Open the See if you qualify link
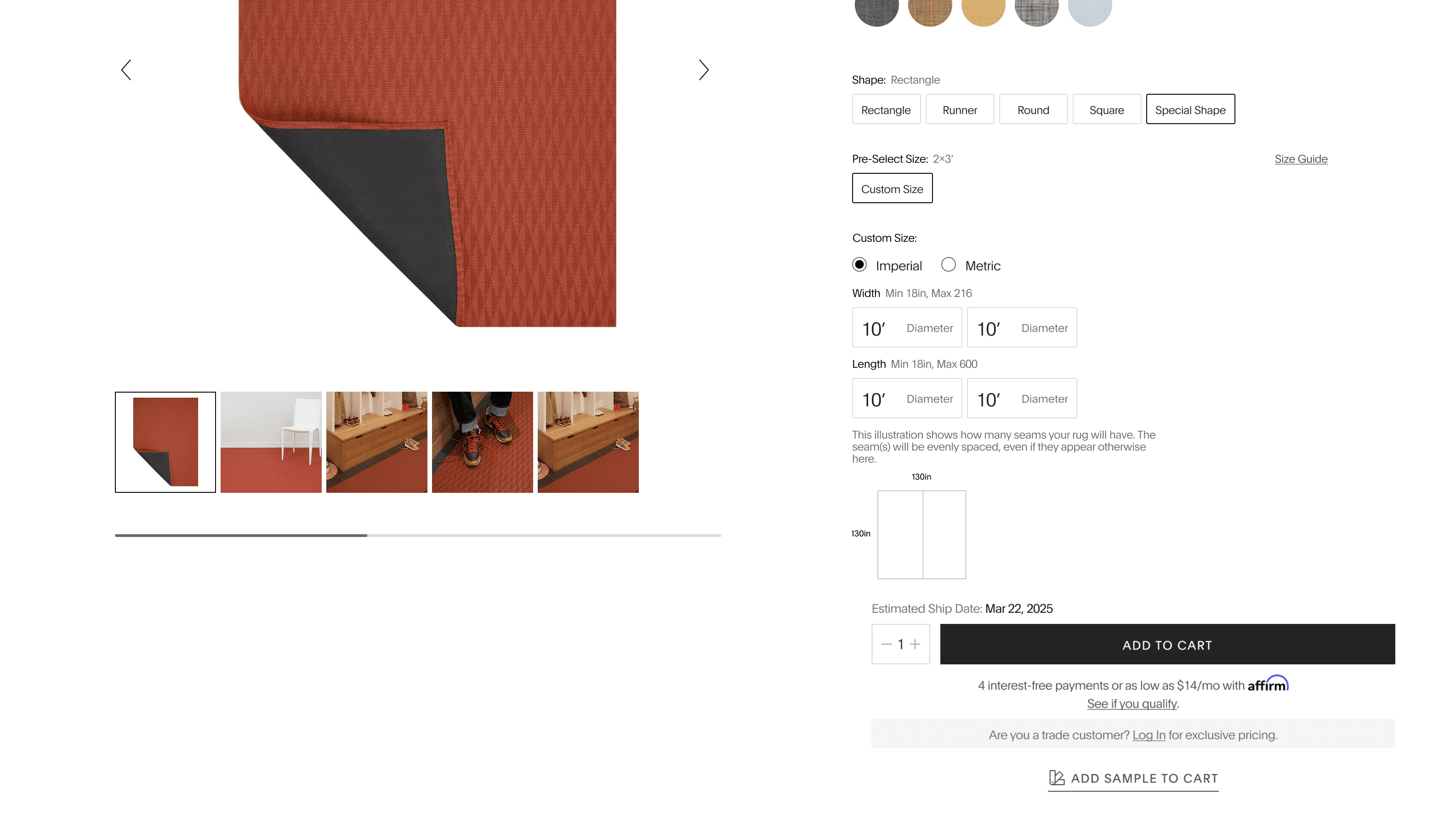1456x822 pixels. [1132, 704]
